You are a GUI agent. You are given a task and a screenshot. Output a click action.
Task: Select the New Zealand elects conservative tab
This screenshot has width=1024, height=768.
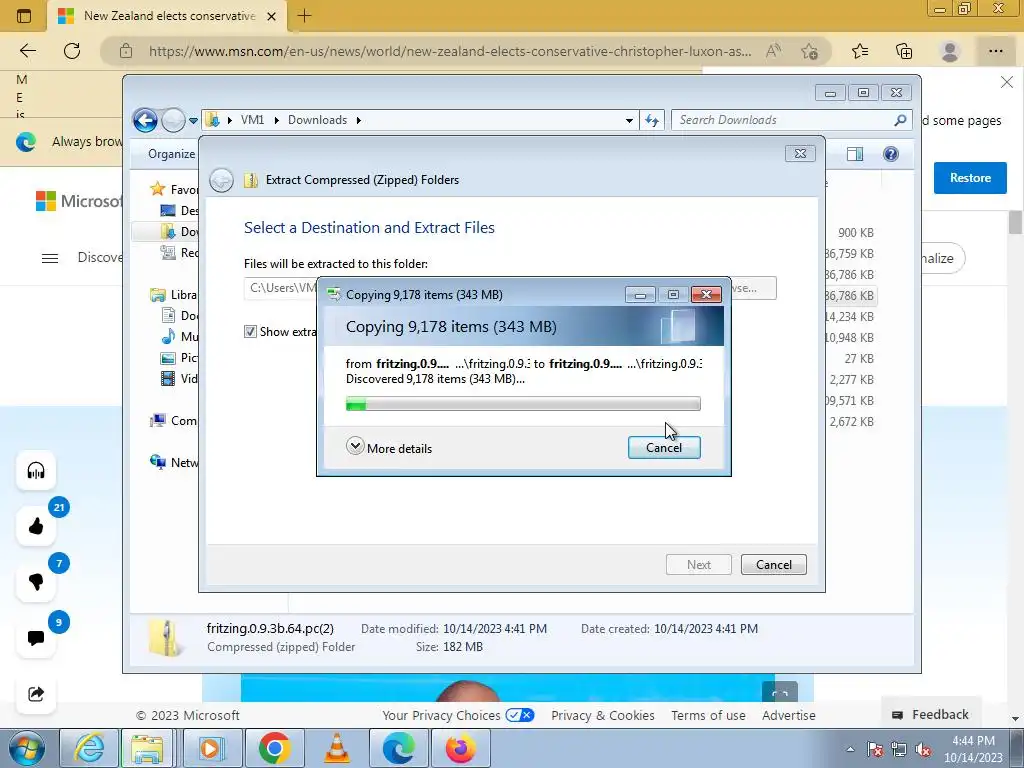click(168, 16)
